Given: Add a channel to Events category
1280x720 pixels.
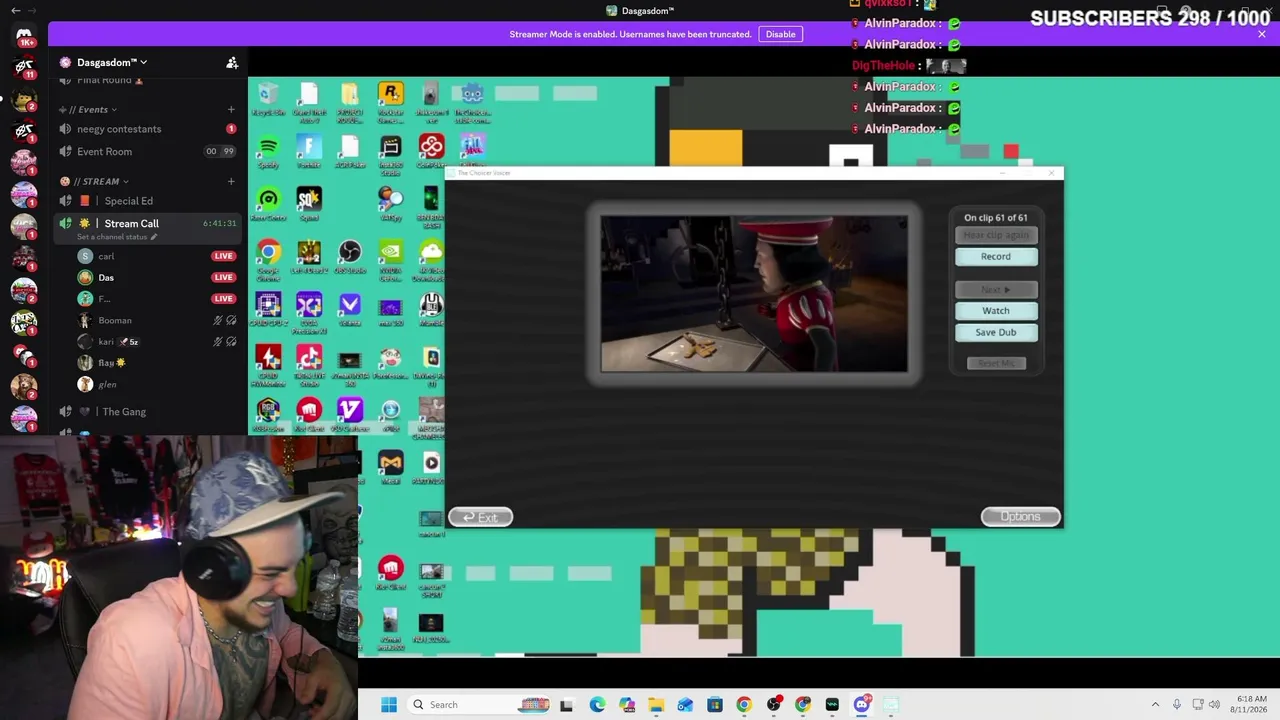Looking at the screenshot, I should pyautogui.click(x=231, y=109).
